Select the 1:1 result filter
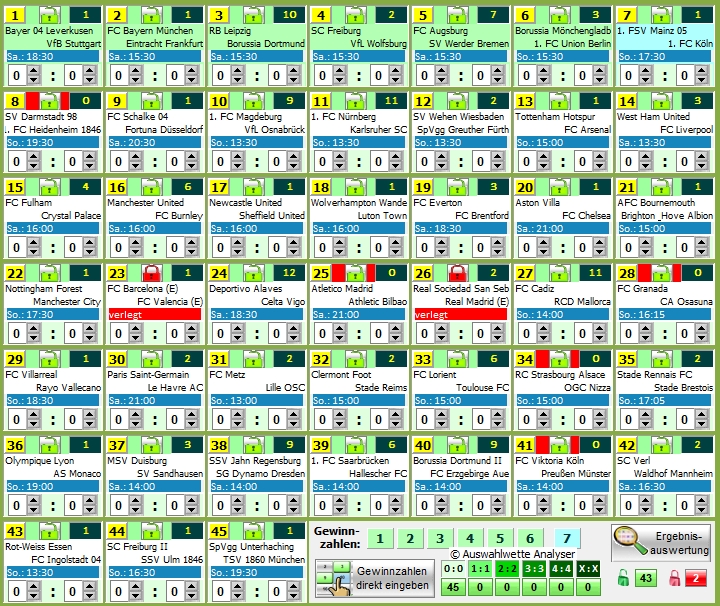Screen dimensions: 720x606 click(480, 569)
